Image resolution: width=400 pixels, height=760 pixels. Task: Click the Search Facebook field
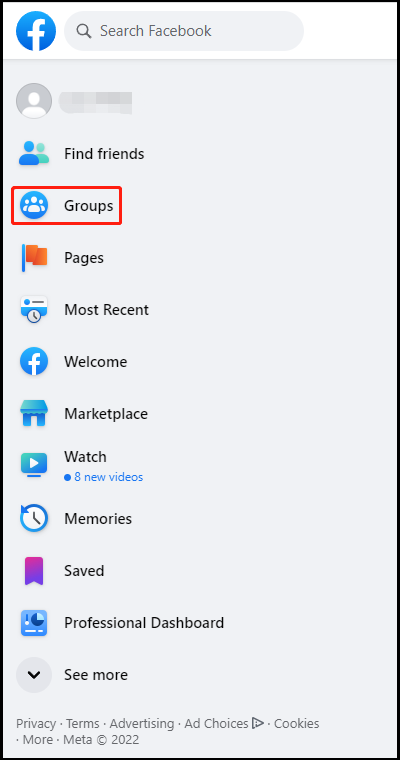(x=184, y=31)
